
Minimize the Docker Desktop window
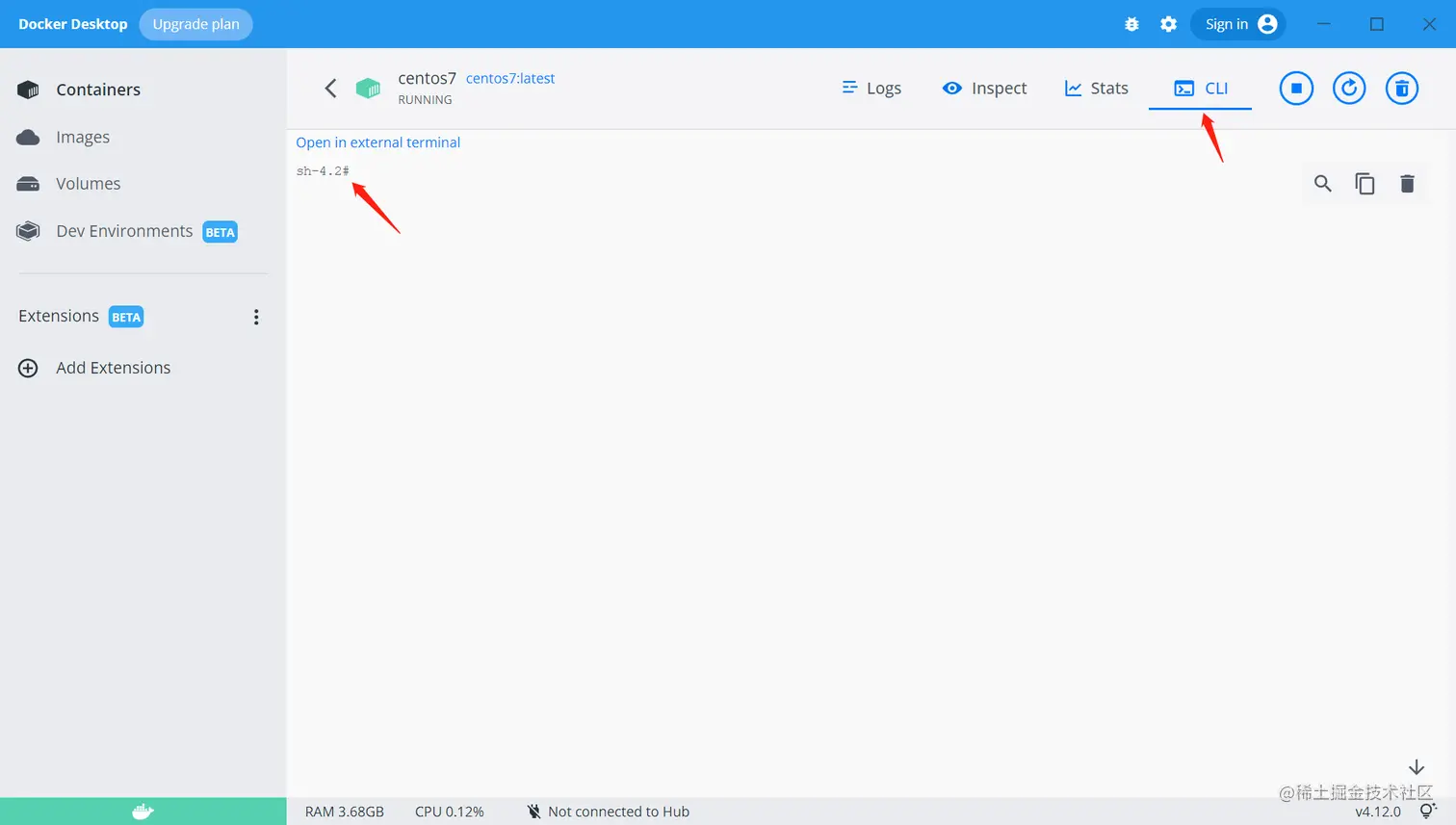coord(1324,24)
